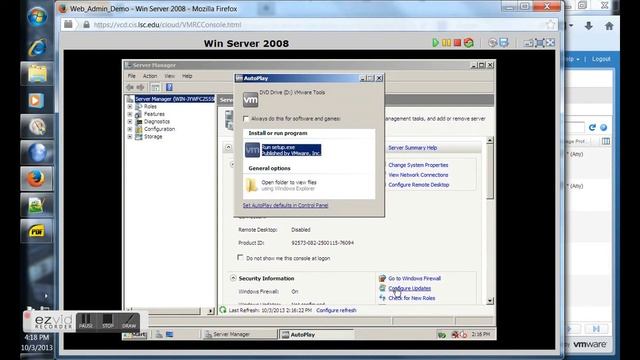
Task: Click the yellow suspend VM icon
Action: point(447,43)
